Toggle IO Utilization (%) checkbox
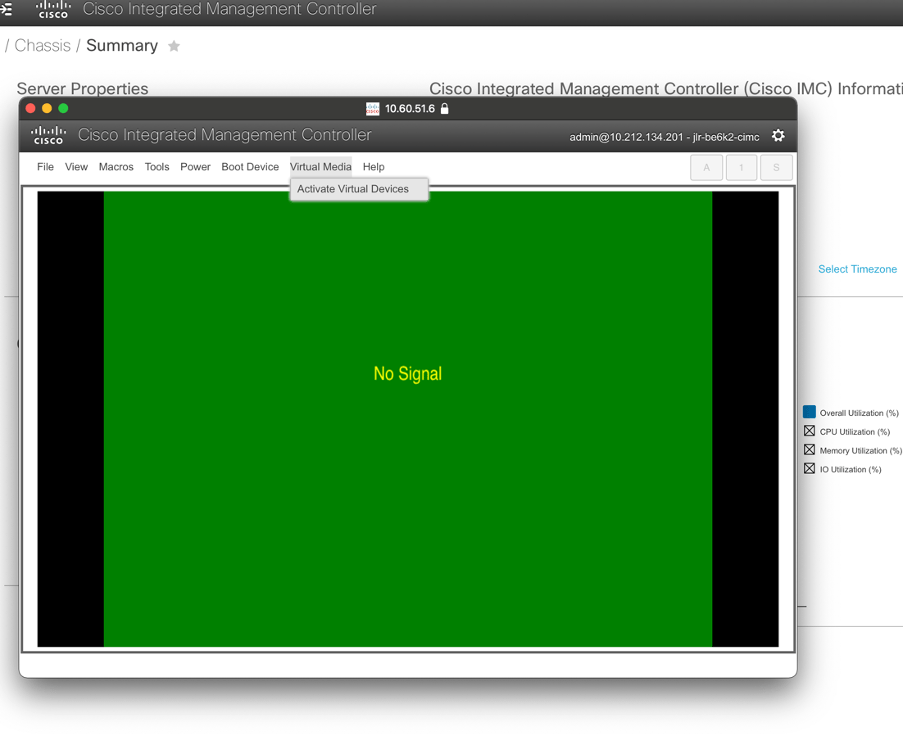The image size is (904, 754). 810,469
